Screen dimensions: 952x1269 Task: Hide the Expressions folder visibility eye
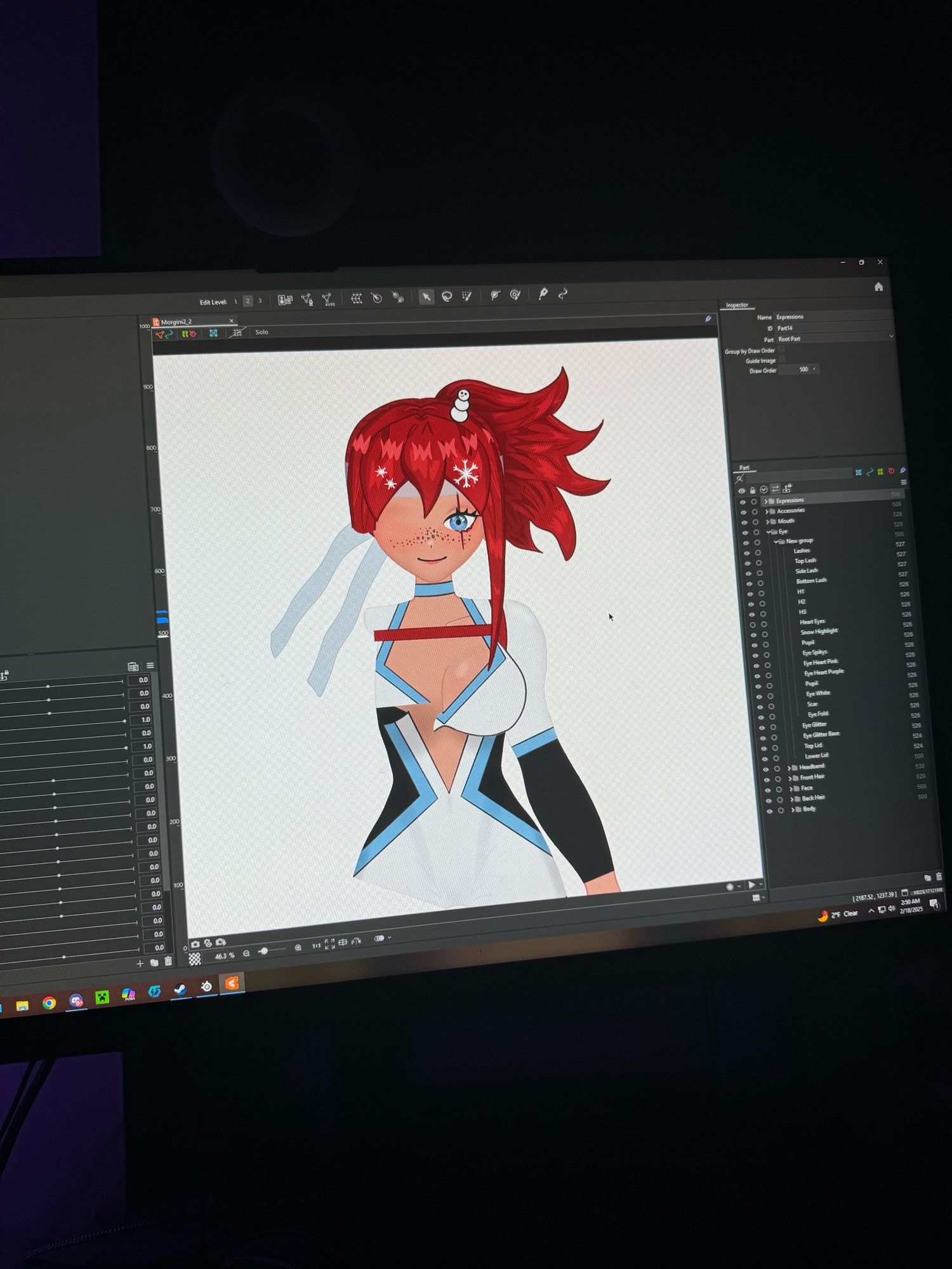743,502
